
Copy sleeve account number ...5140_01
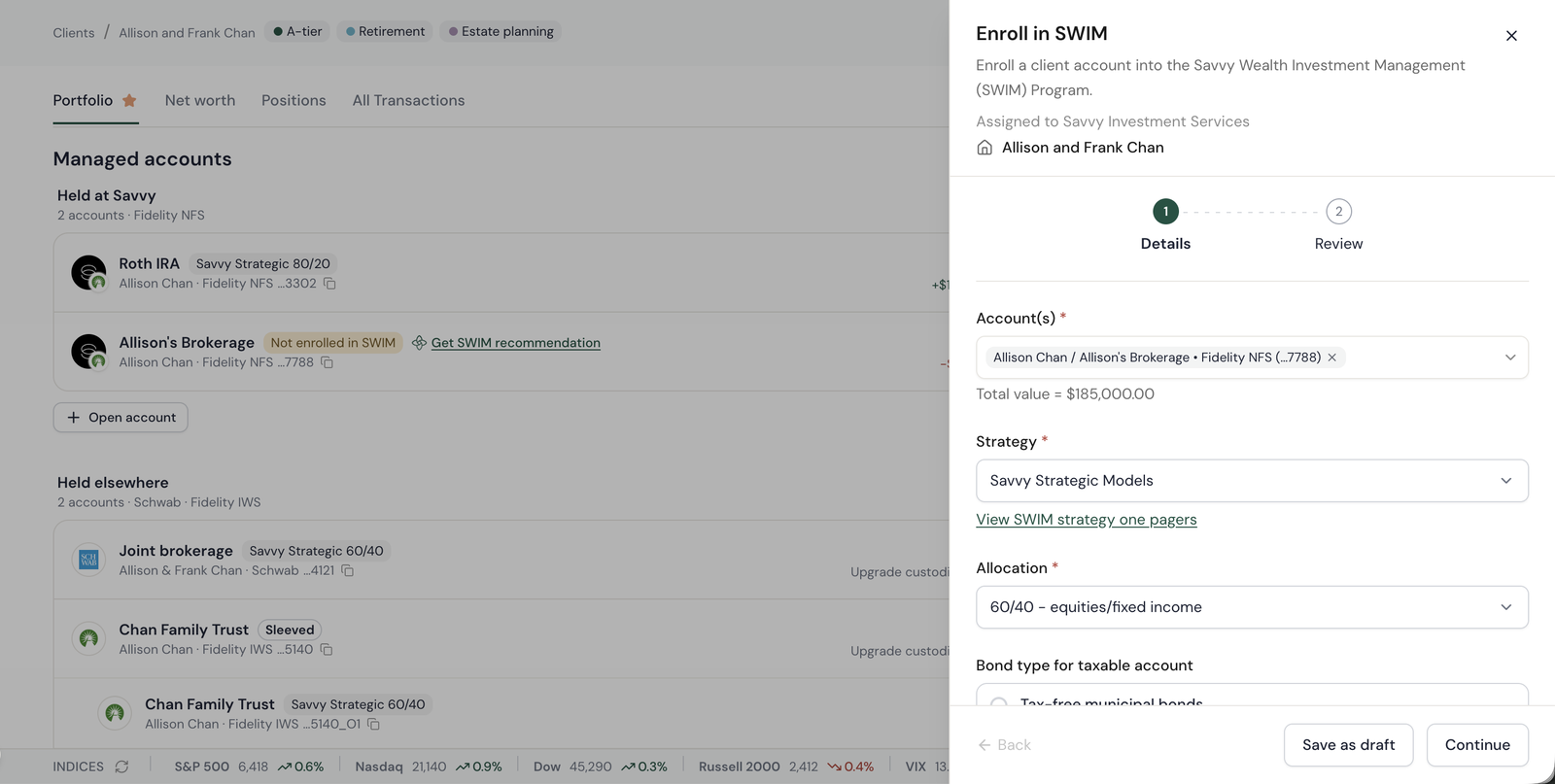point(374,724)
